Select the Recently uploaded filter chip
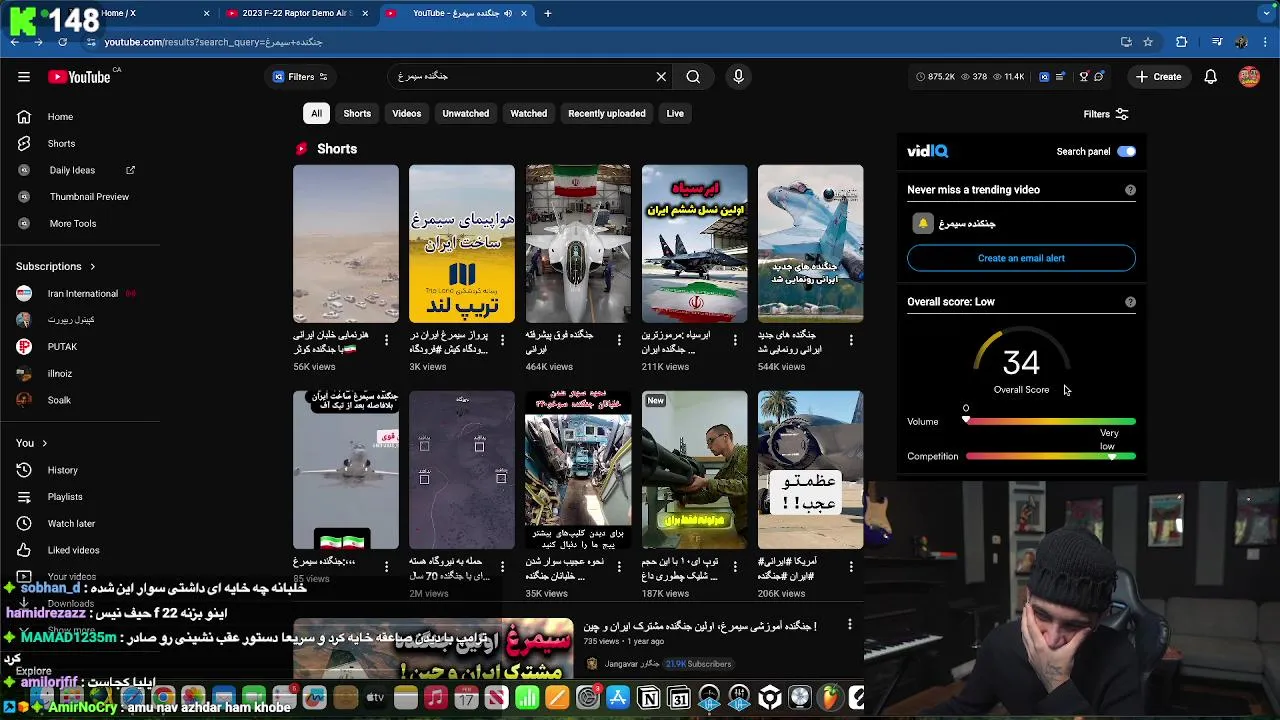 (x=607, y=114)
